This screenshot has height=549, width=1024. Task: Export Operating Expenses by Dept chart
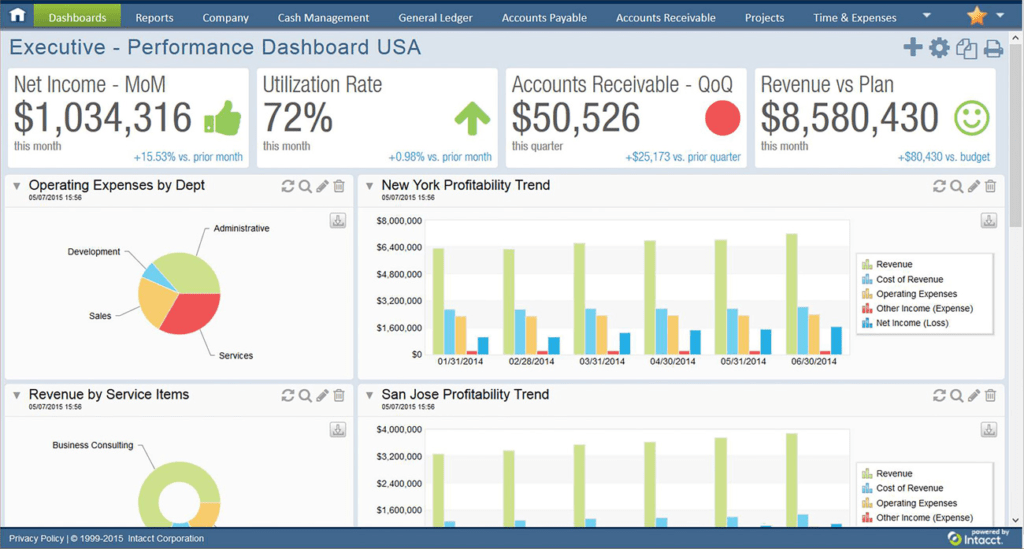point(338,221)
